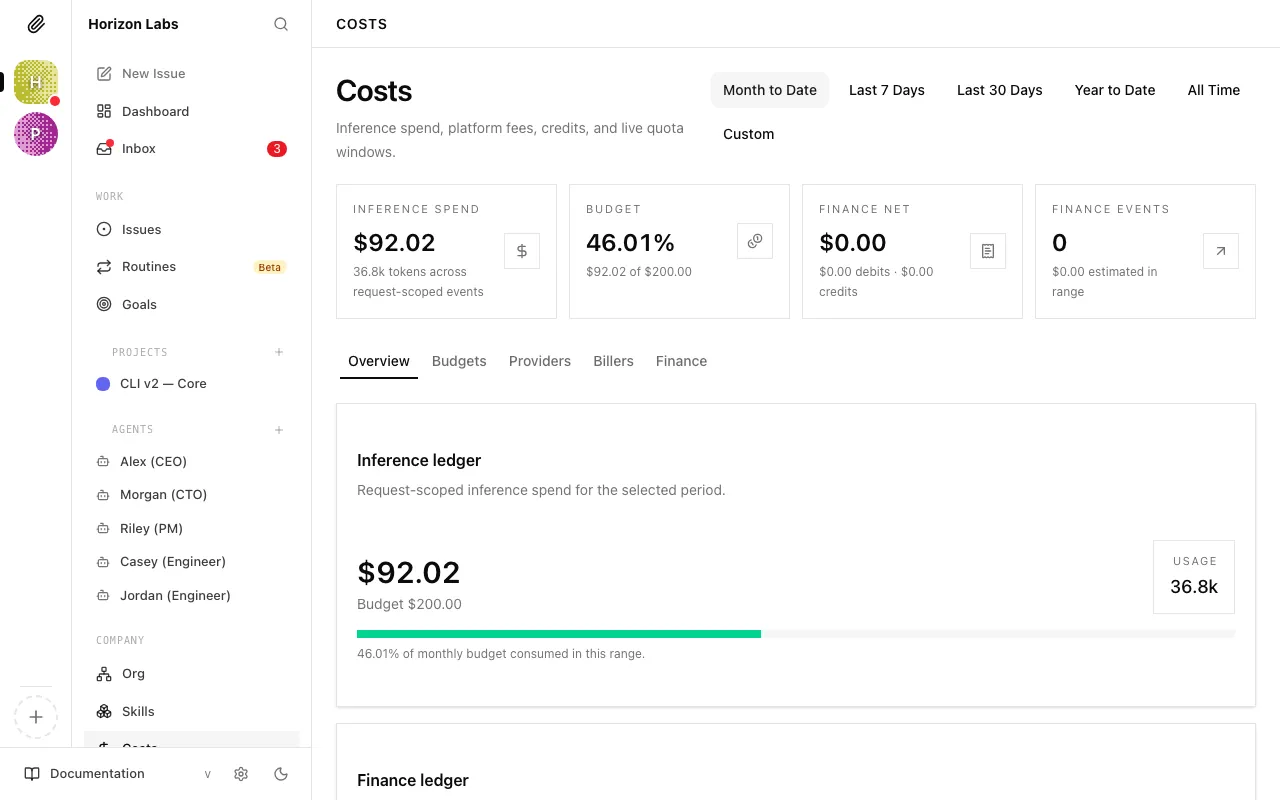
Task: Click the version 'v' label by Documentation
Action: [208, 774]
